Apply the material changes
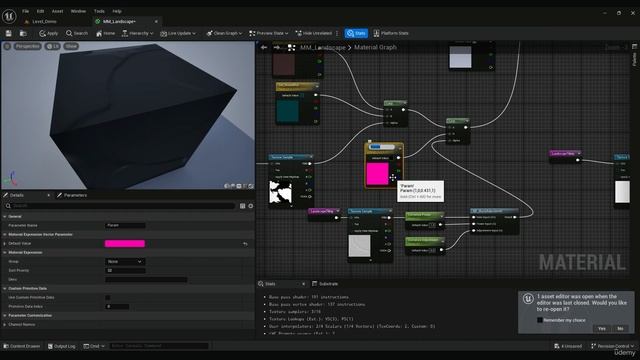Image resolution: width=640 pixels, height=360 pixels. tap(49, 33)
